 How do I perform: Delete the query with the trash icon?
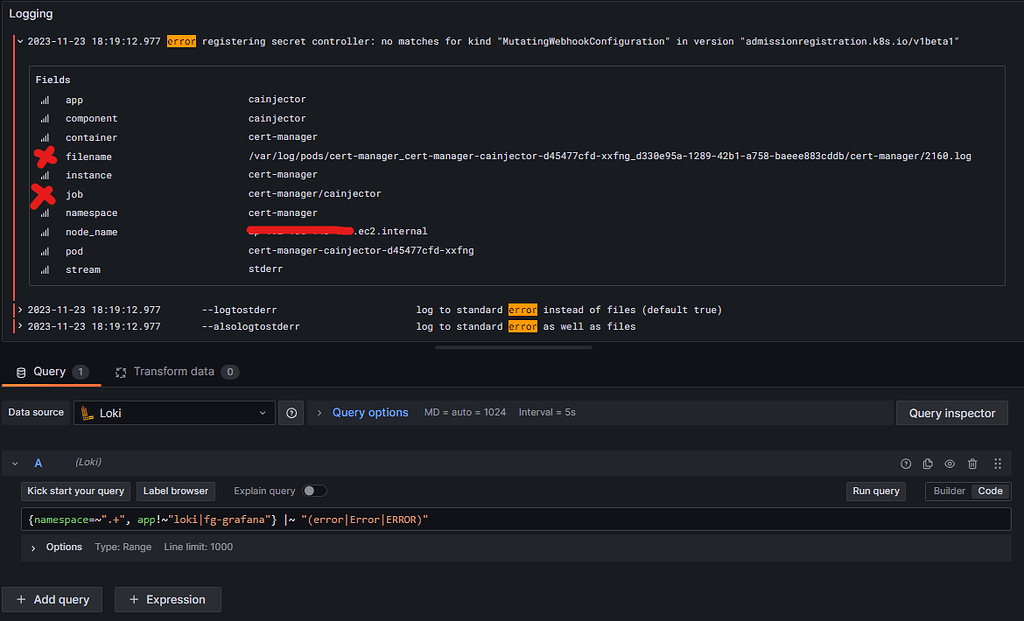(970, 463)
